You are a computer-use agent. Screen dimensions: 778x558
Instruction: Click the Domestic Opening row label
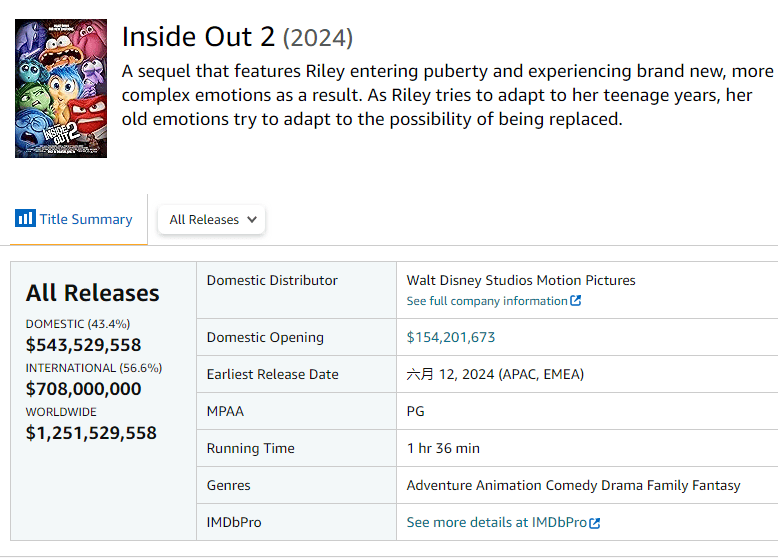click(x=265, y=337)
